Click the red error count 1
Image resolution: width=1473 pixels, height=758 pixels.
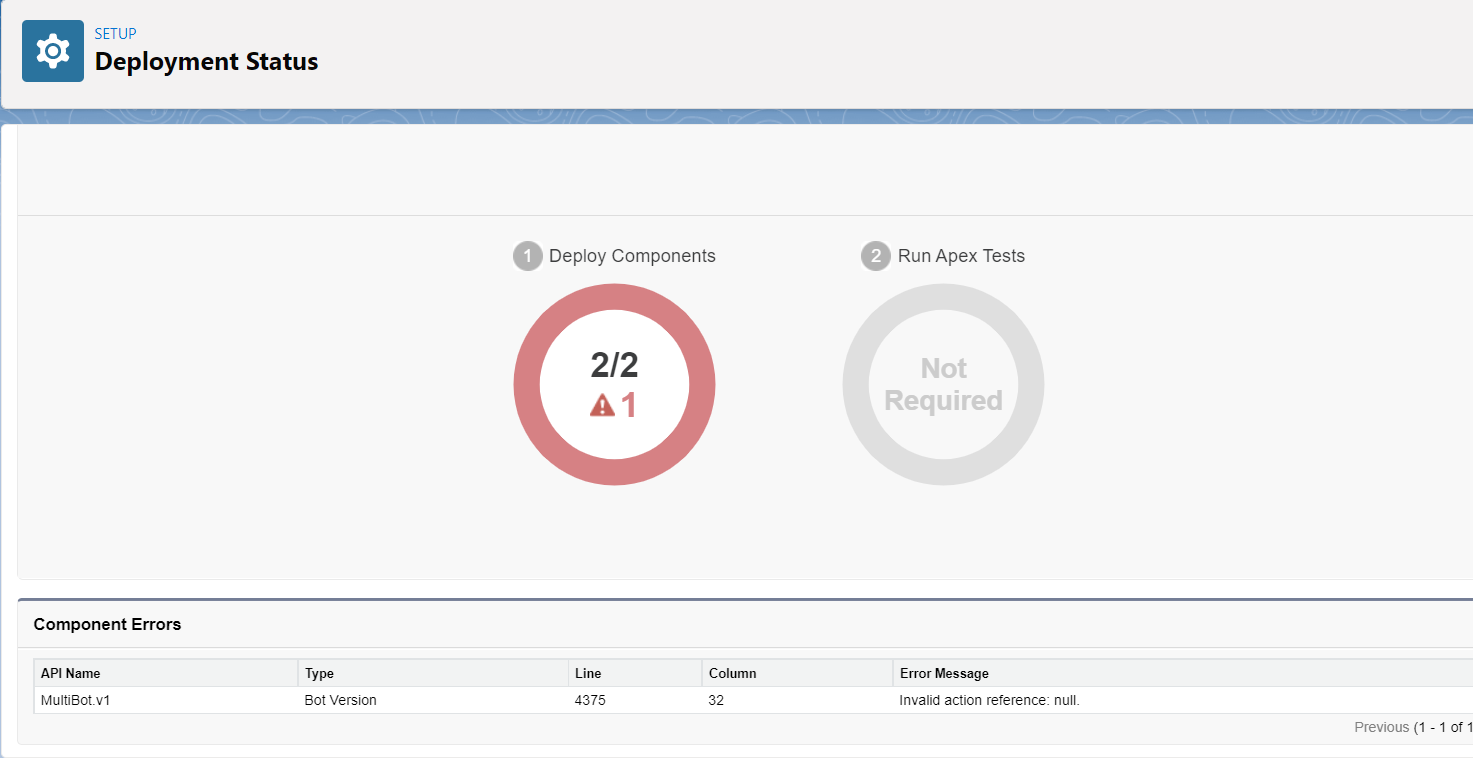629,405
